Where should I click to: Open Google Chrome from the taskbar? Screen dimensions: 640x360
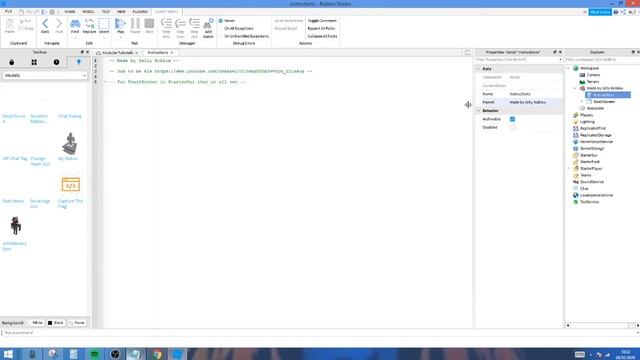tap(157, 354)
